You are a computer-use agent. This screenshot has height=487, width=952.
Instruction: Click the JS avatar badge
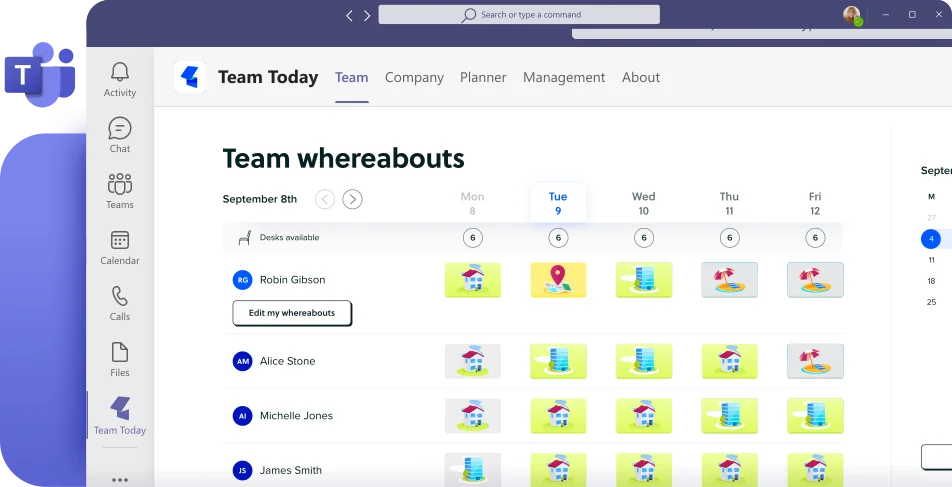tap(242, 471)
